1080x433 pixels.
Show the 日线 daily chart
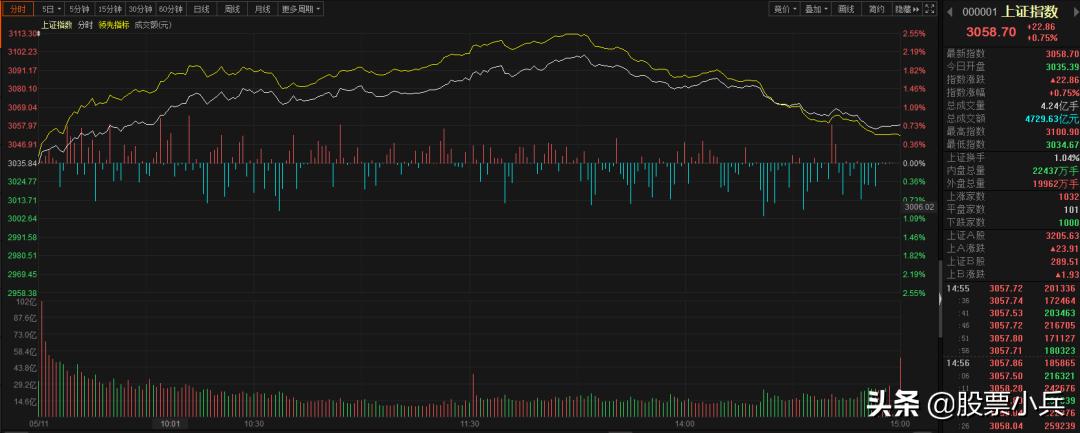click(x=201, y=9)
